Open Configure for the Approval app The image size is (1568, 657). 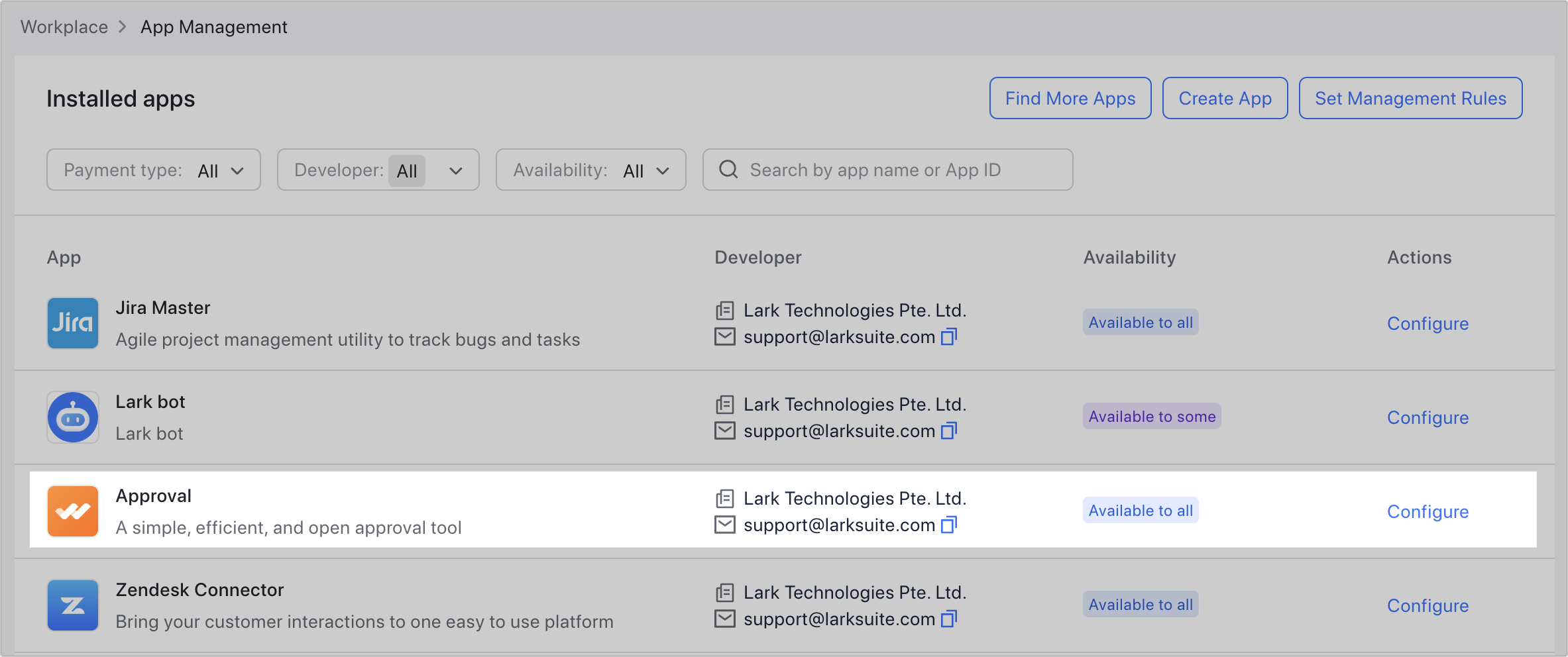coord(1428,511)
